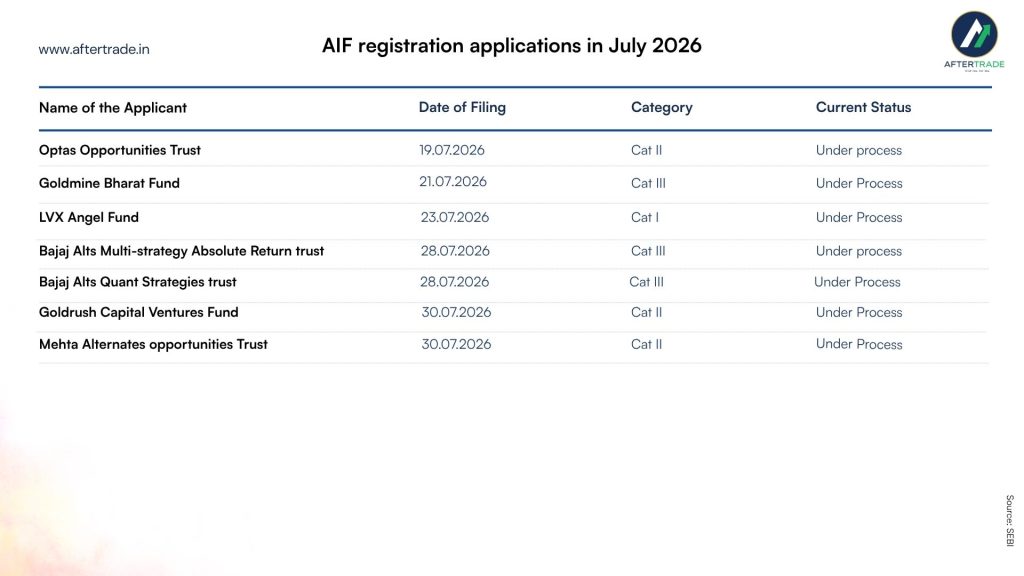Click status of Mehta Alternates row

click(859, 344)
